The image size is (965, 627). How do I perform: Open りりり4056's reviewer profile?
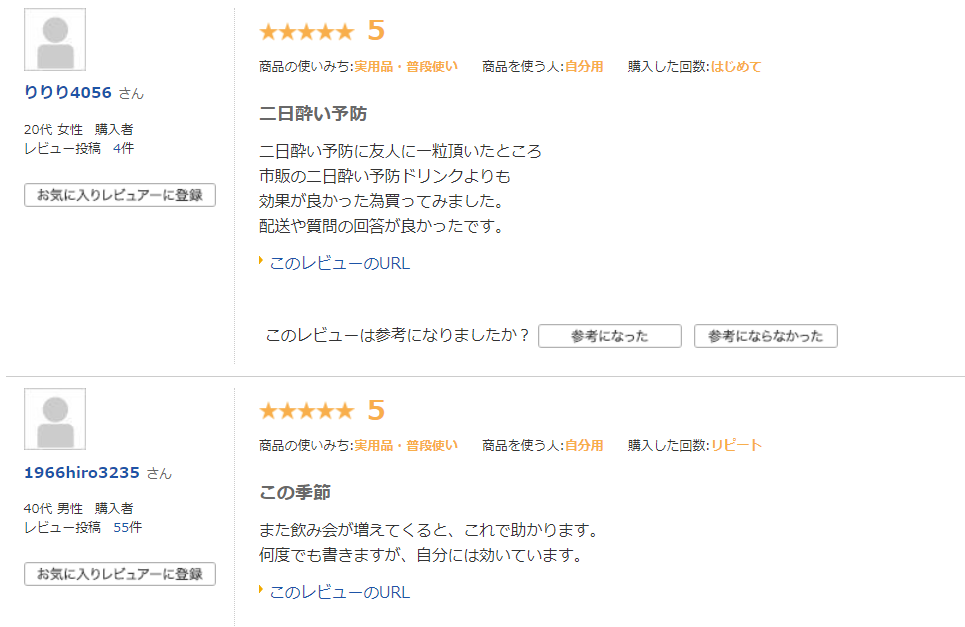68,93
